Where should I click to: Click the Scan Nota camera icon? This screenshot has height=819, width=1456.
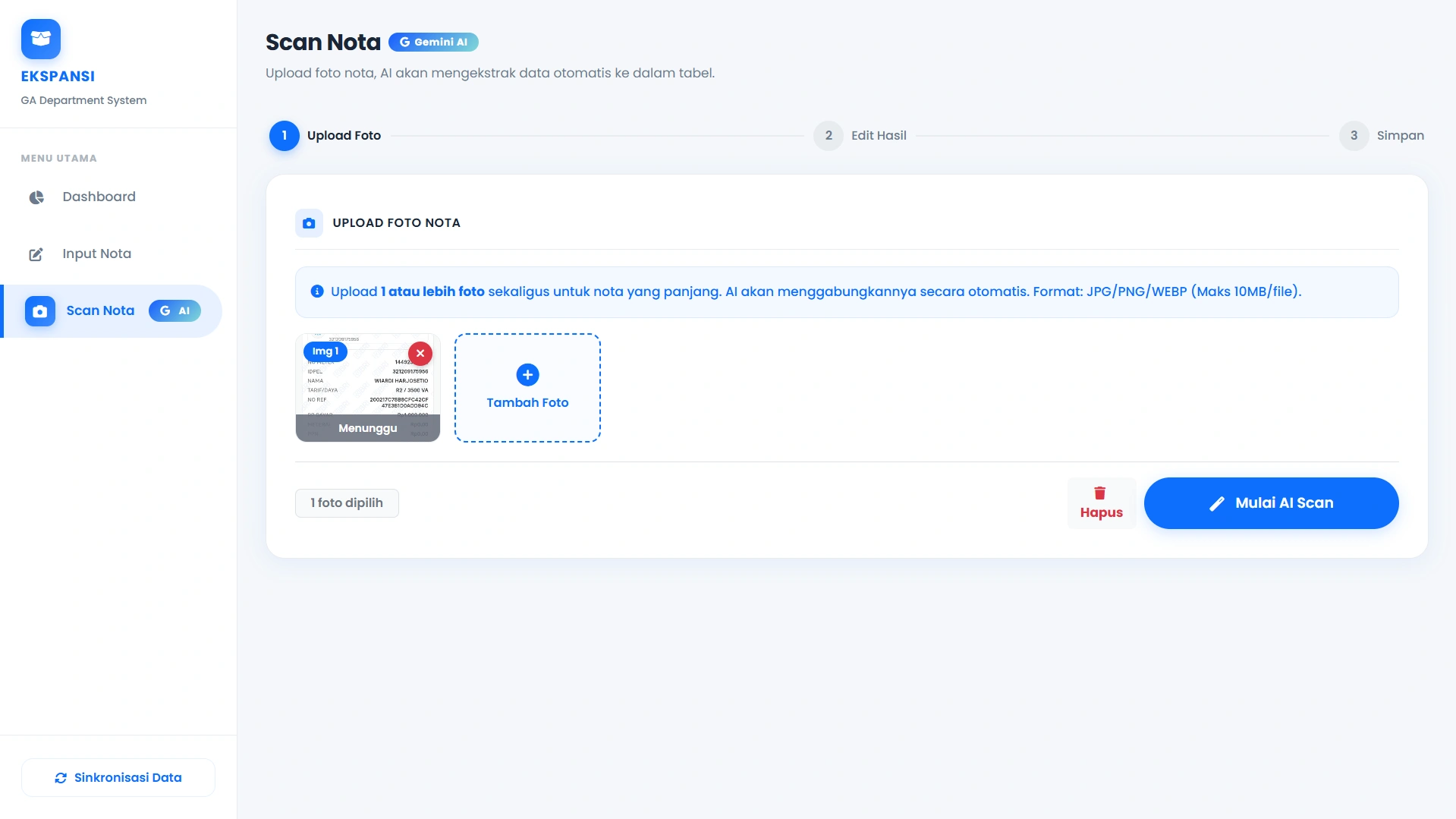pyautogui.click(x=40, y=311)
